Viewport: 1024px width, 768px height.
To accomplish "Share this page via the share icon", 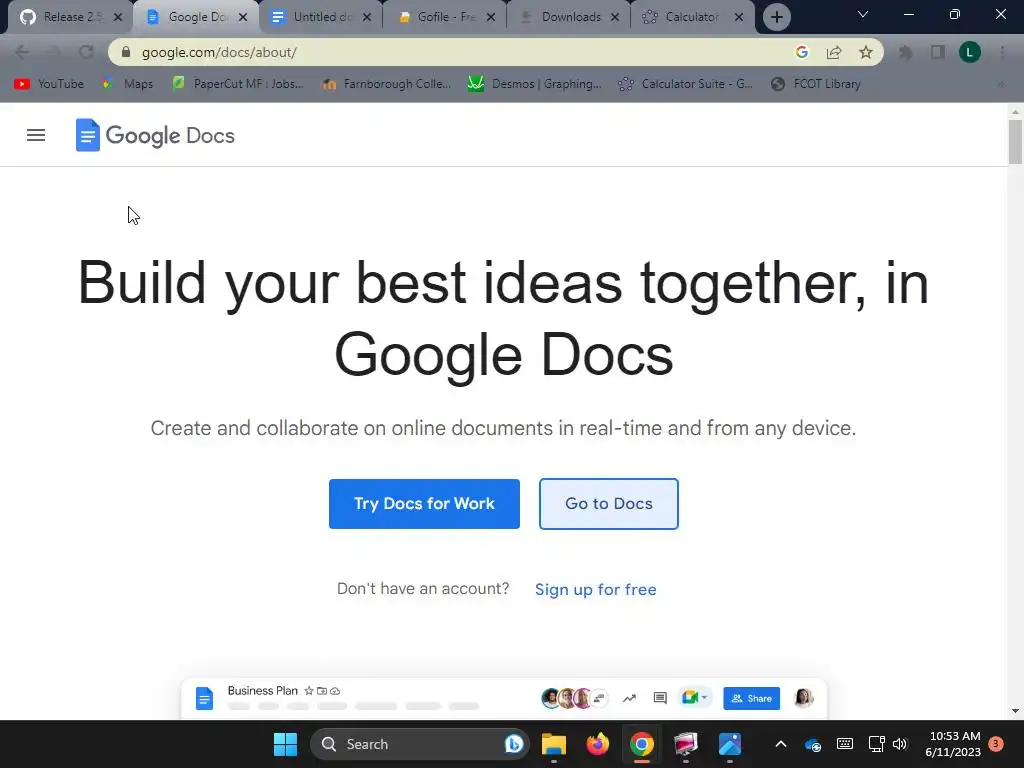I will pos(834,52).
